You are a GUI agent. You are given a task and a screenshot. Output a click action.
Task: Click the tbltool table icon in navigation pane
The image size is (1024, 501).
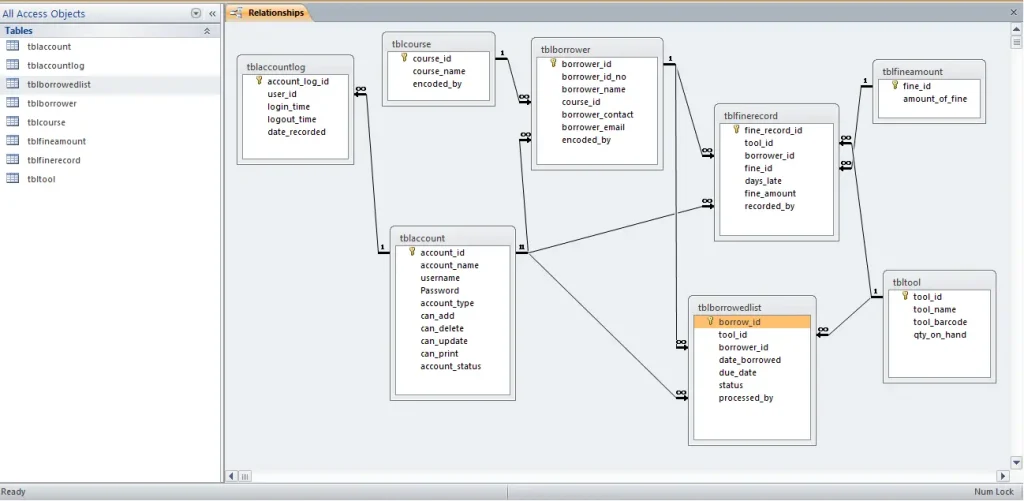coord(12,179)
